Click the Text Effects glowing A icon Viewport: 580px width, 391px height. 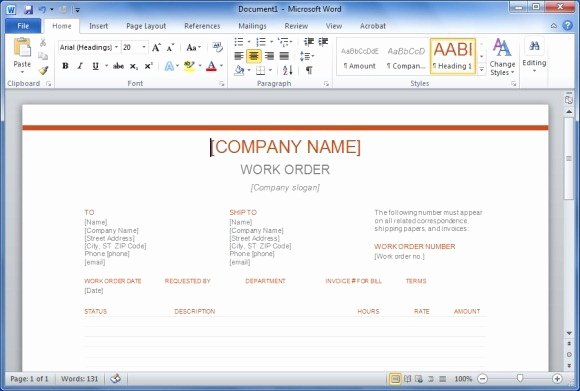pos(169,66)
